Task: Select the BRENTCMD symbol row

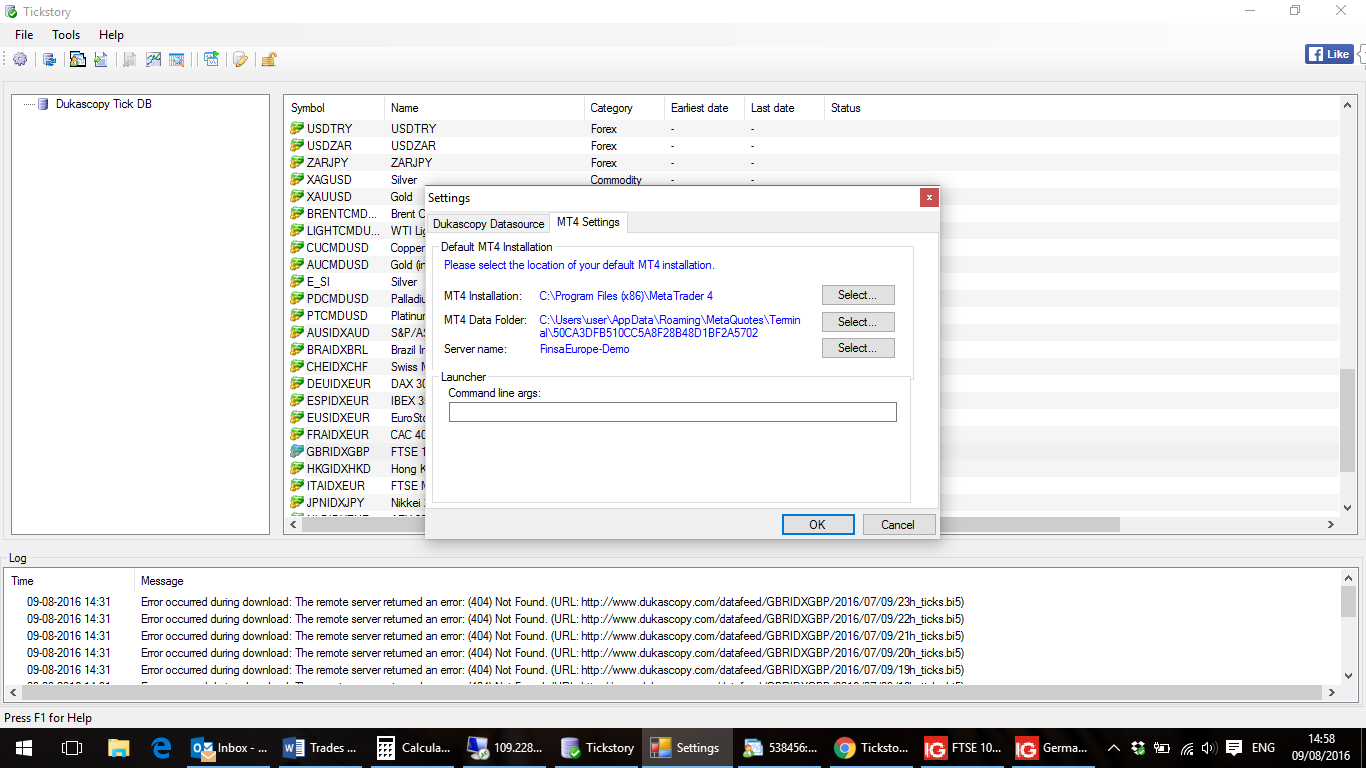Action: point(356,214)
